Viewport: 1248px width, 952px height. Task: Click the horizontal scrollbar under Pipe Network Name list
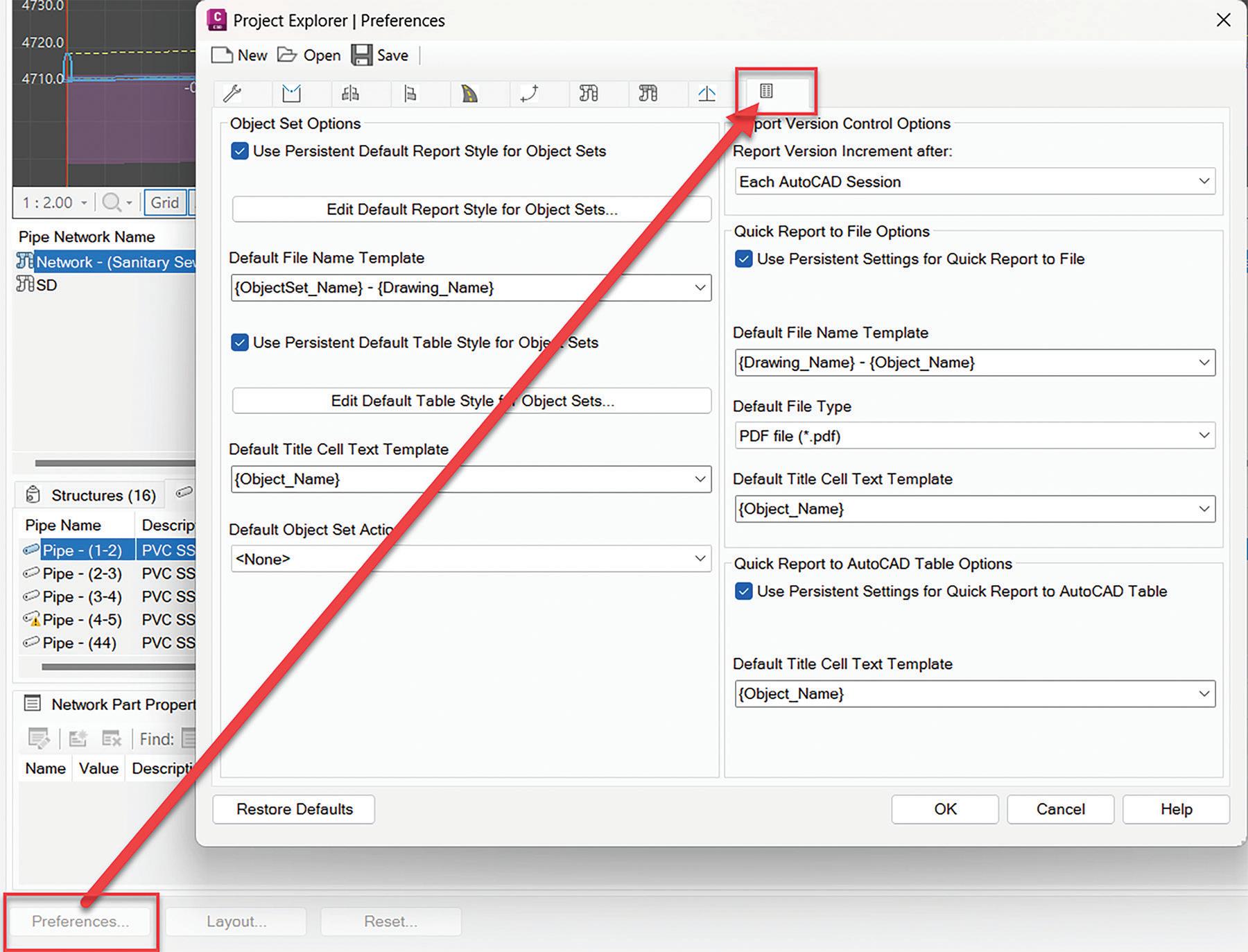tap(115, 463)
